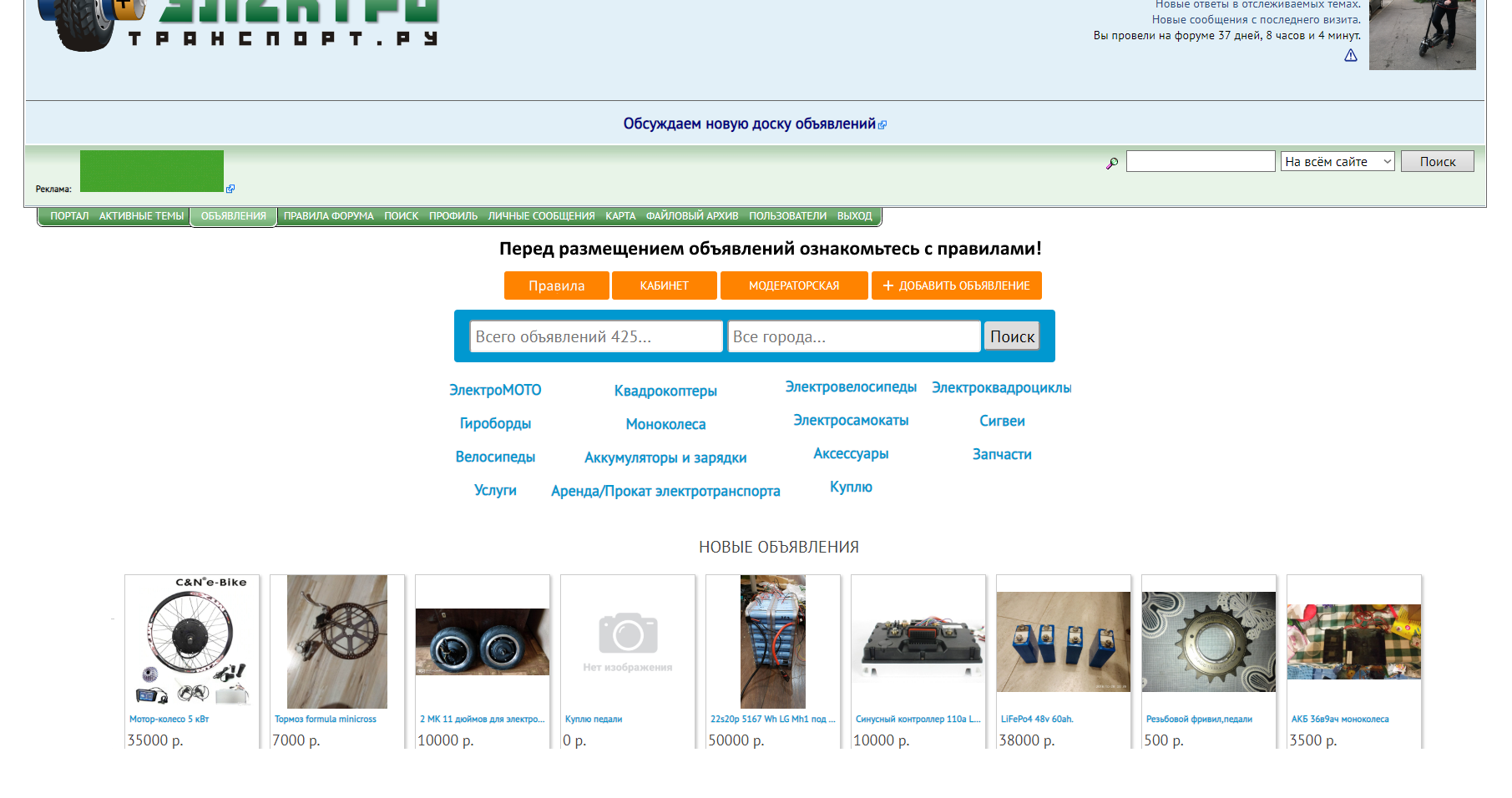Click the warning triangle icon
Viewport: 1512px width, 798px height.
1350,56
